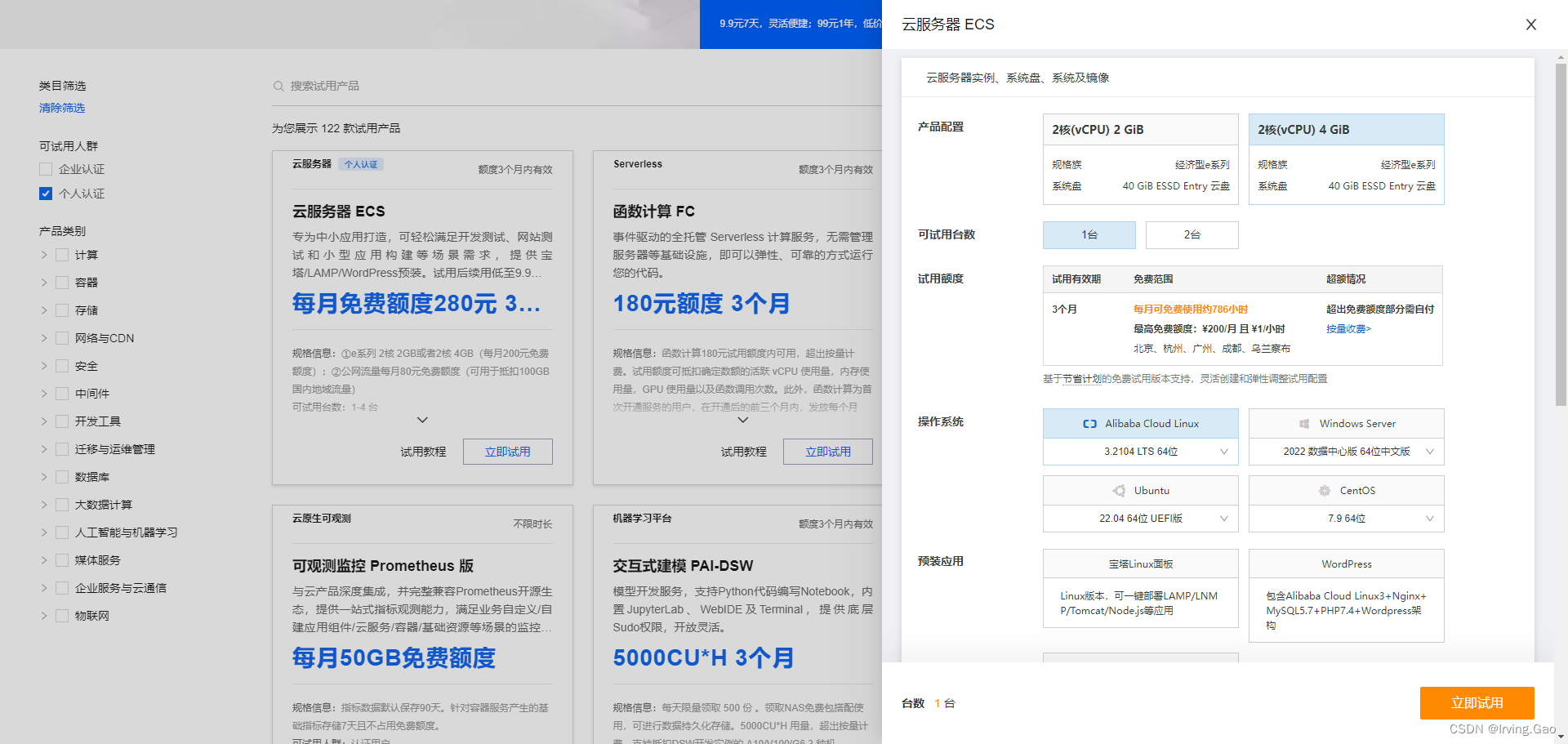Click 立即试用 on 云服务器 ECS card
1568x744 pixels.
click(508, 452)
